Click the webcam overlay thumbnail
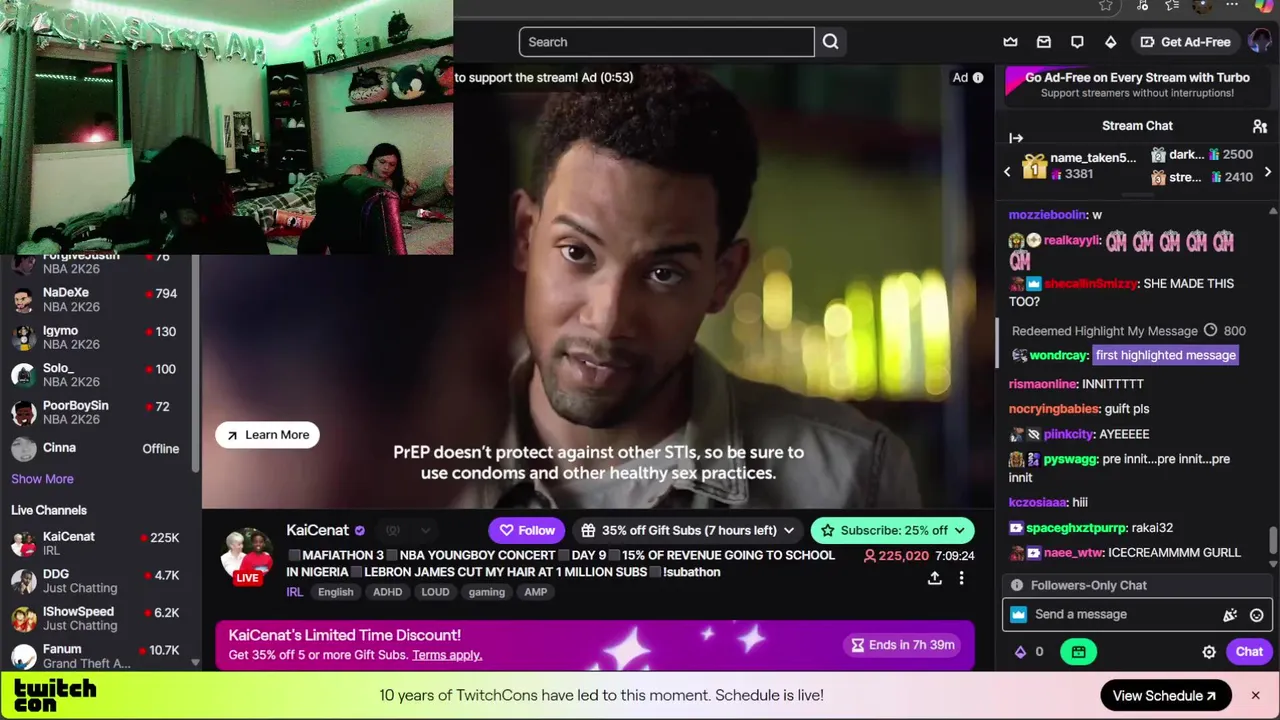 tap(226, 127)
